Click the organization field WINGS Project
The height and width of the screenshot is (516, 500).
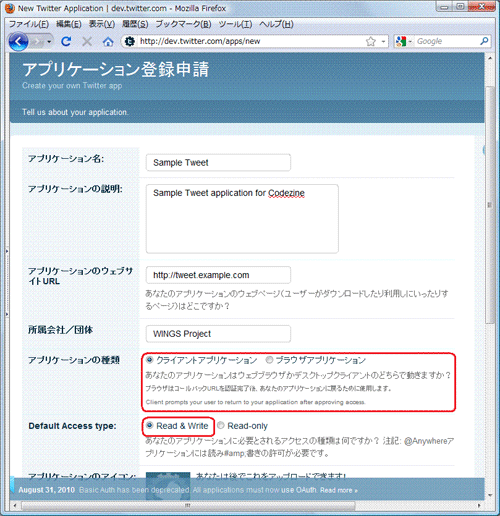point(218,334)
